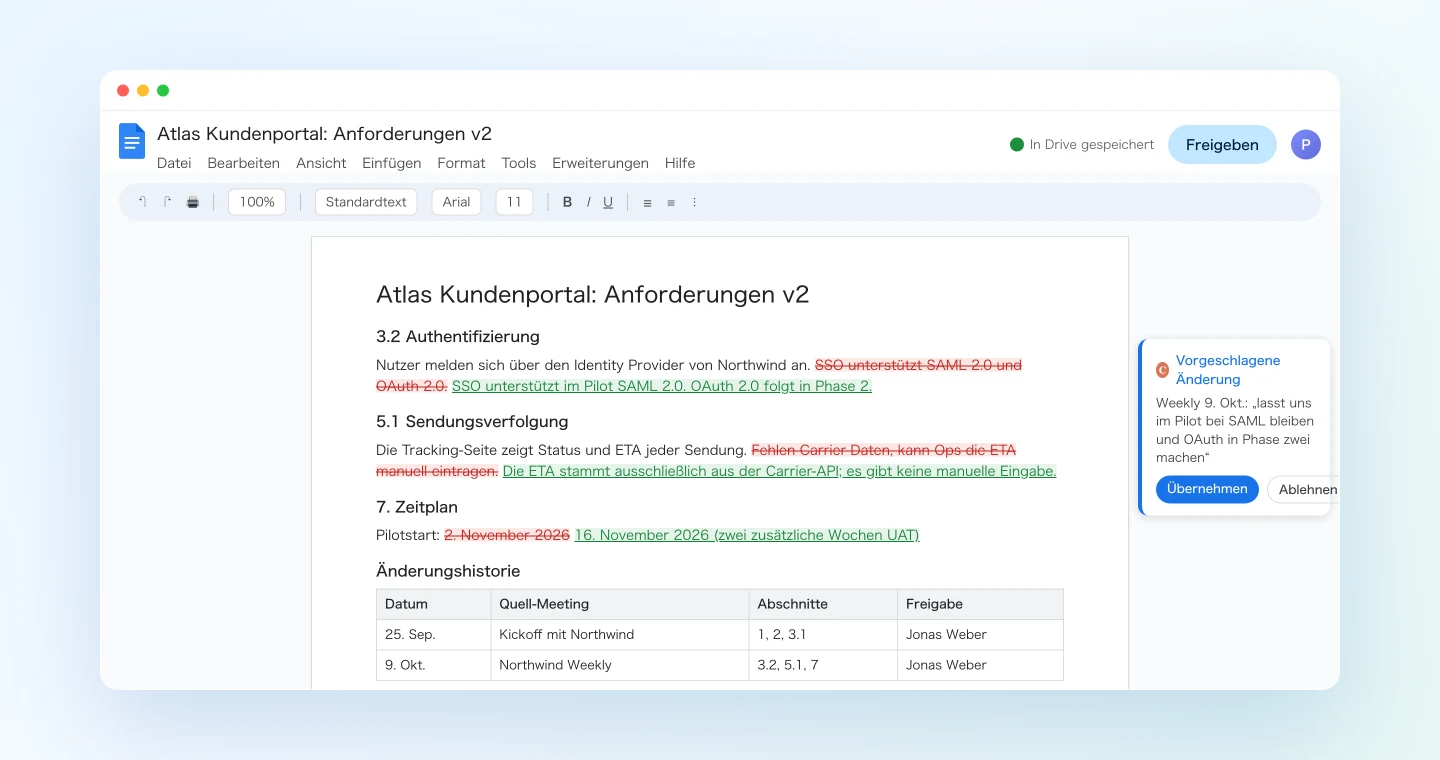Click the first alignment icon after underline
The height and width of the screenshot is (760, 1440).
[647, 202]
